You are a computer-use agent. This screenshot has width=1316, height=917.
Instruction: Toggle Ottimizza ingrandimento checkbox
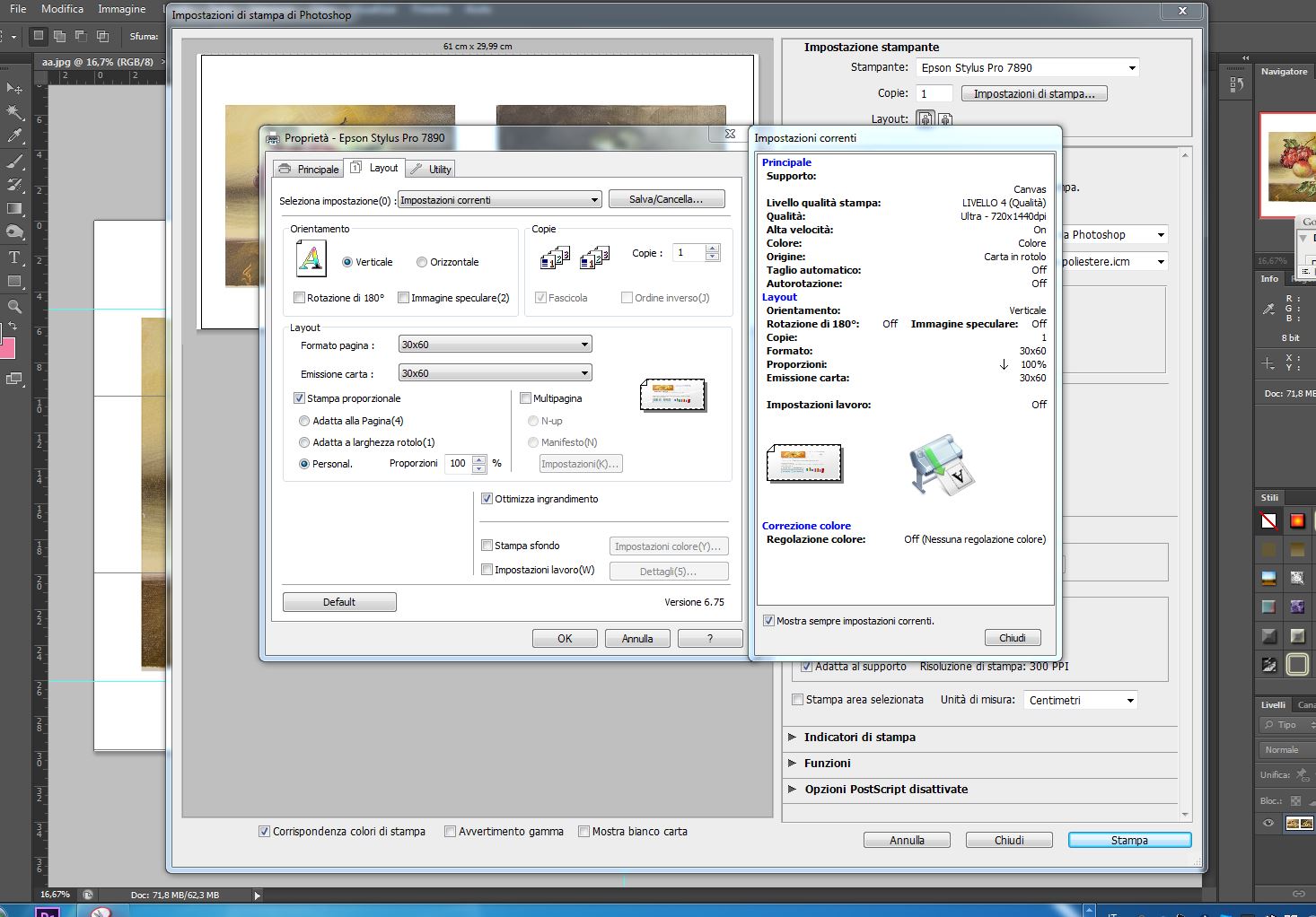coord(487,499)
